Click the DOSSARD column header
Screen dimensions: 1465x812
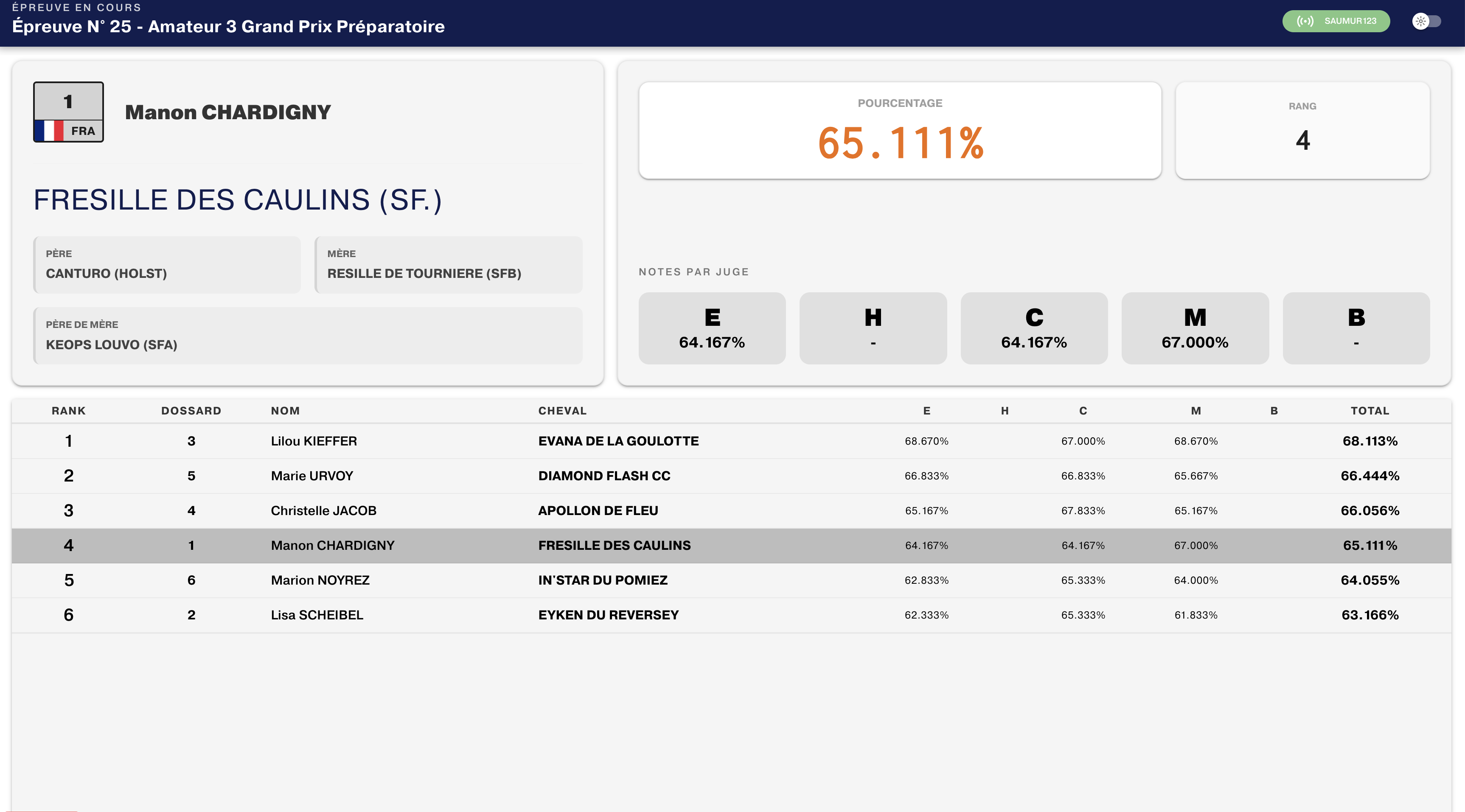tap(191, 411)
